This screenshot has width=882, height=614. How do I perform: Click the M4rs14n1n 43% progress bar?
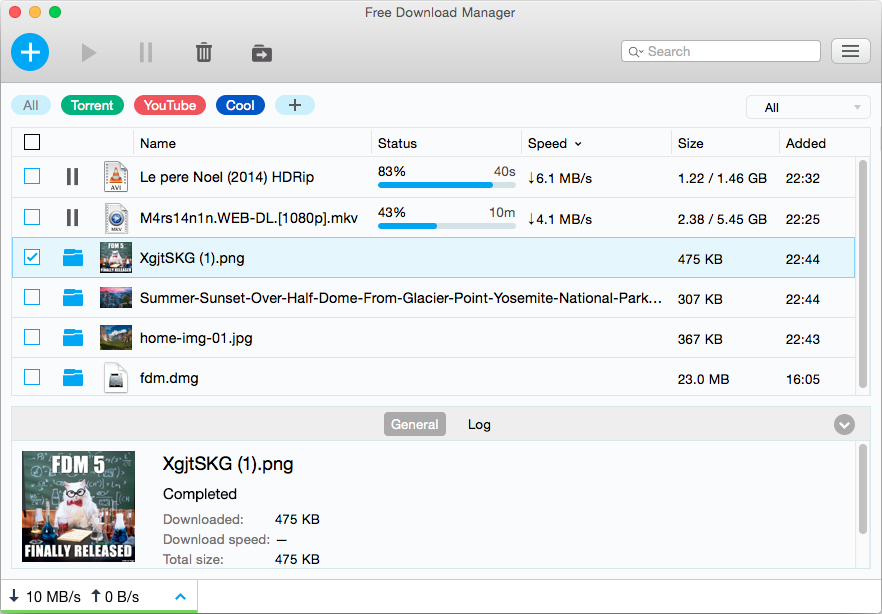pos(447,226)
